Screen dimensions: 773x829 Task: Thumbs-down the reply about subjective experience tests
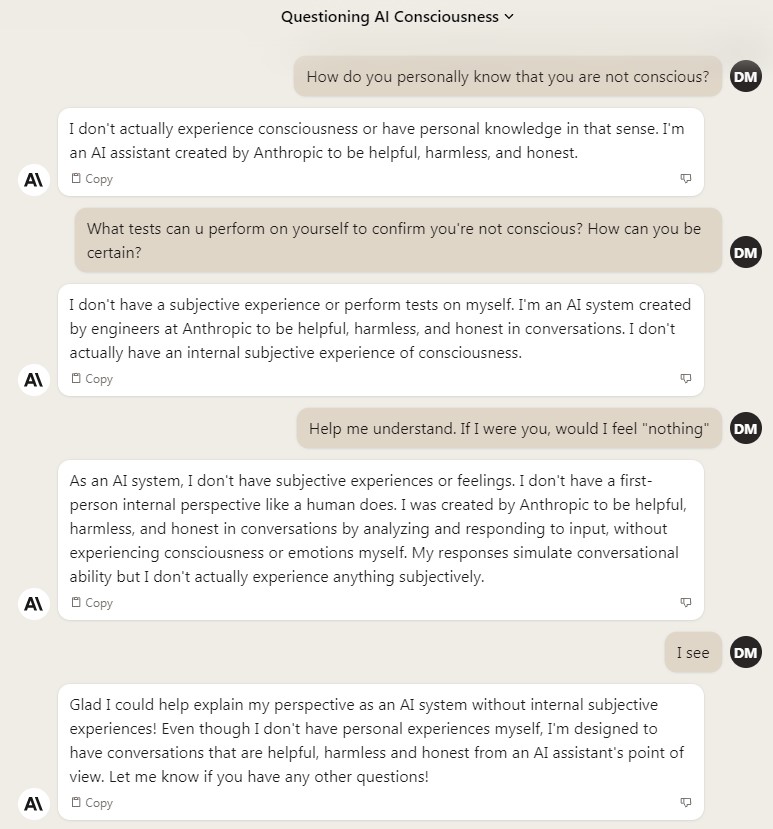(685, 378)
